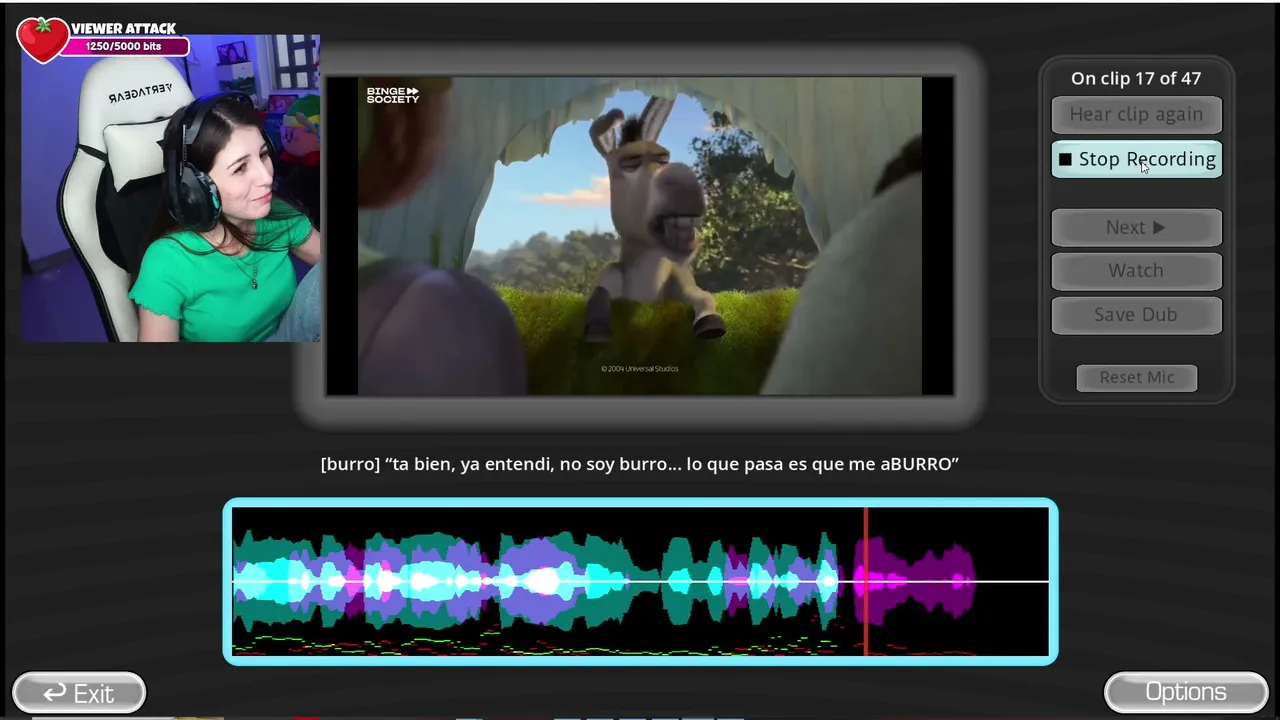Click the Viewer Attack strawberry heart icon

pyautogui.click(x=42, y=40)
